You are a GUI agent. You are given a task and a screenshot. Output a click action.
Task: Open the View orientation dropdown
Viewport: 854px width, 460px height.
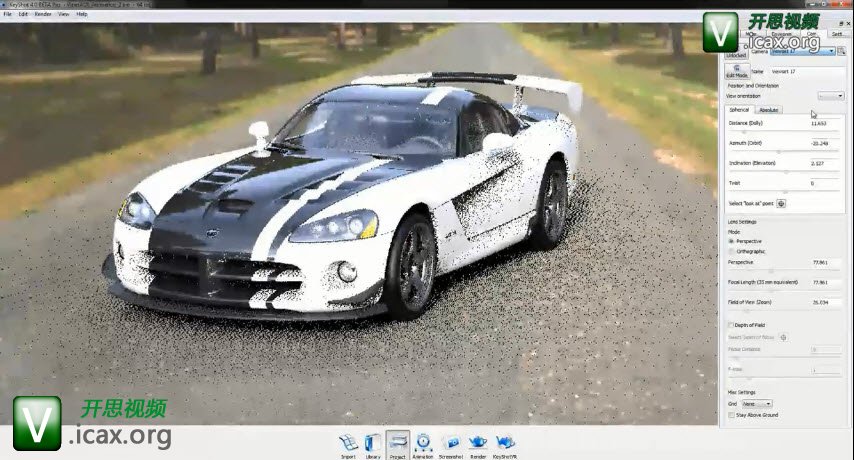[x=831, y=96]
